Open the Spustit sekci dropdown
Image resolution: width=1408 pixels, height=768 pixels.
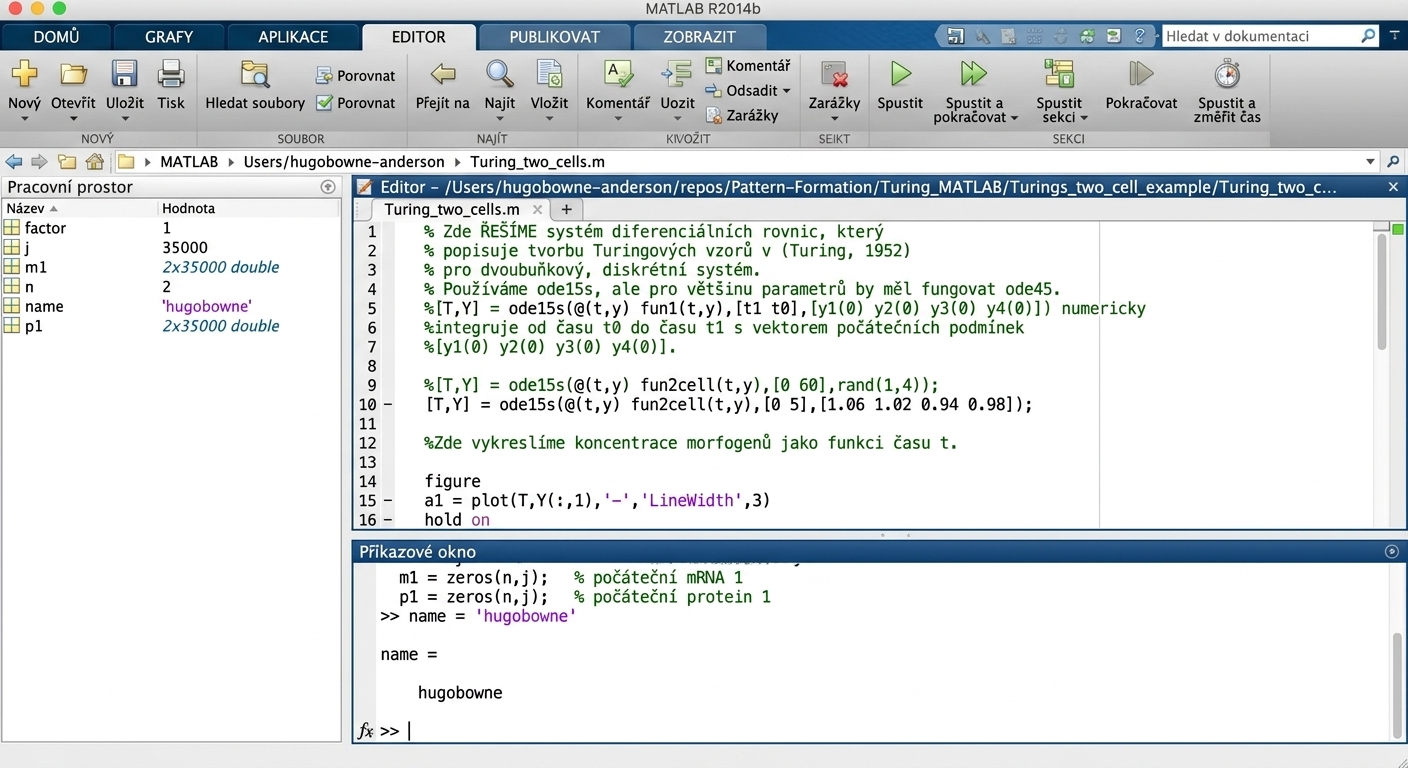point(1085,118)
